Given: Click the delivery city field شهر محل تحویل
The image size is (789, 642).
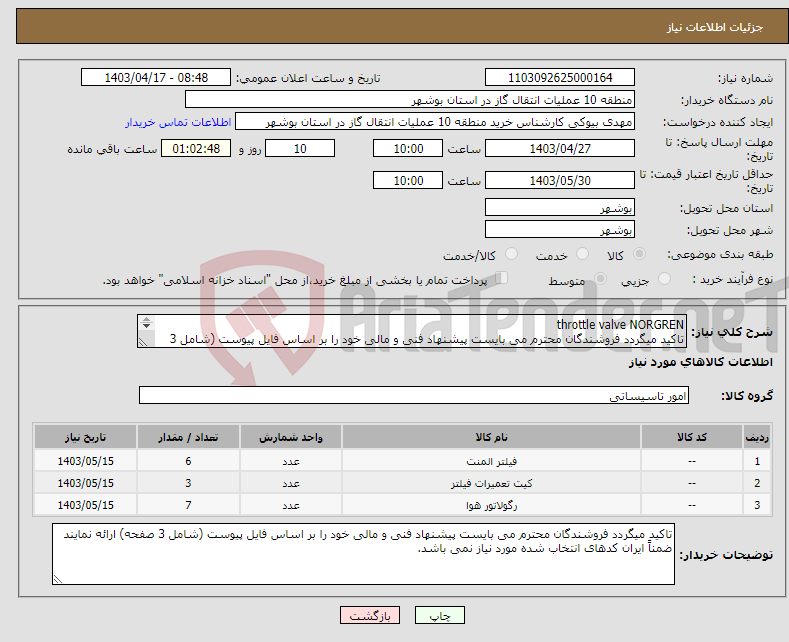Looking at the screenshot, I should pos(560,229).
